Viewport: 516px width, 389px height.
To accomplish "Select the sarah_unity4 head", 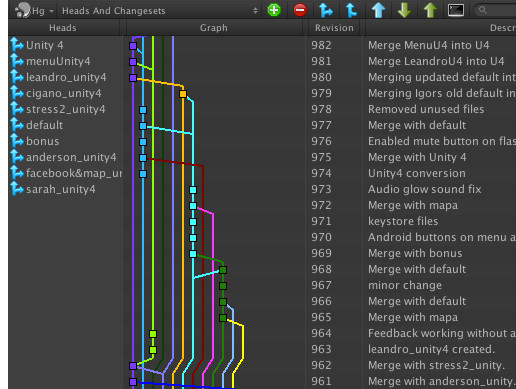I will point(61,189).
